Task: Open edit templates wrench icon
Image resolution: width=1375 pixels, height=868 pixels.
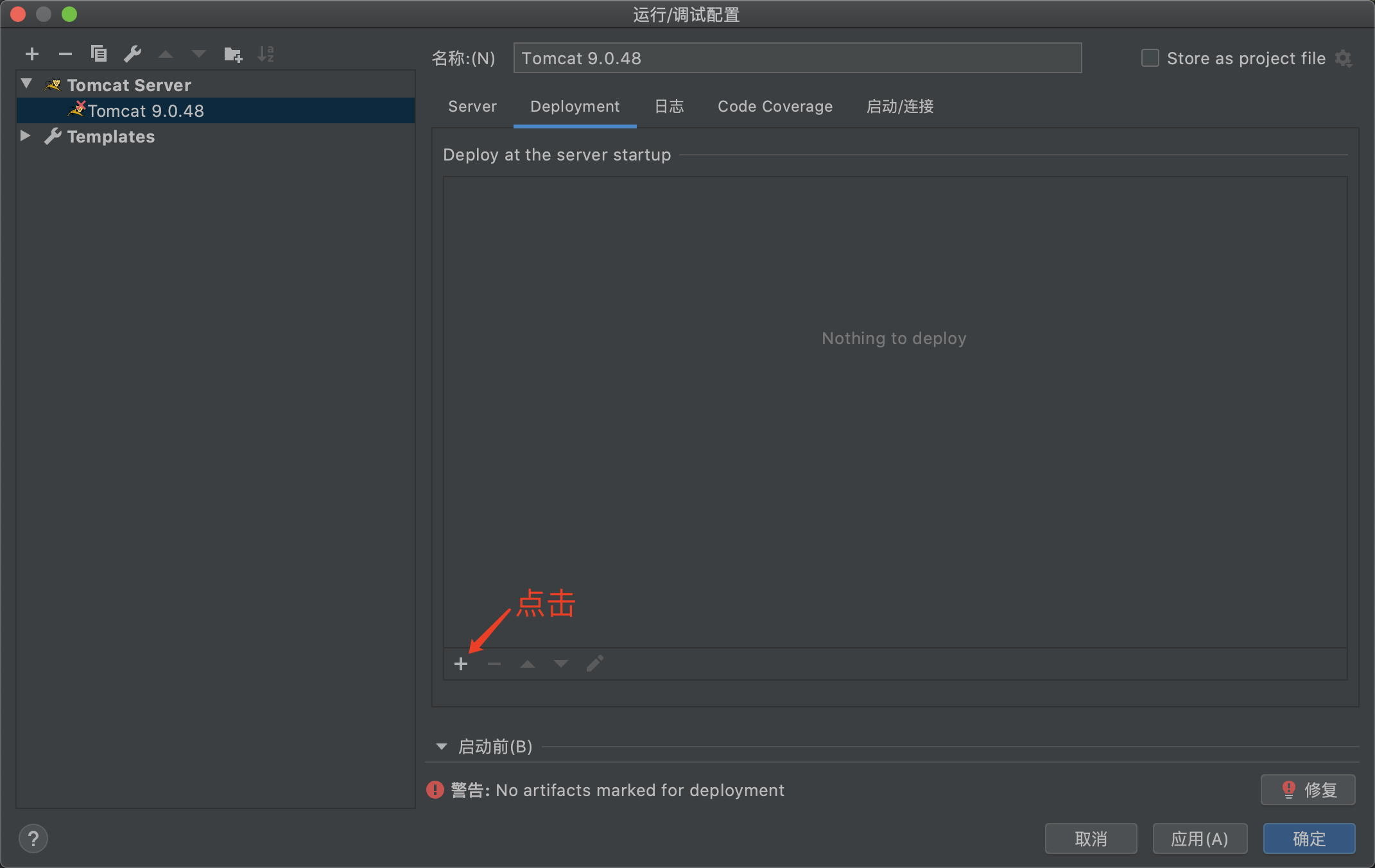Action: point(132,54)
